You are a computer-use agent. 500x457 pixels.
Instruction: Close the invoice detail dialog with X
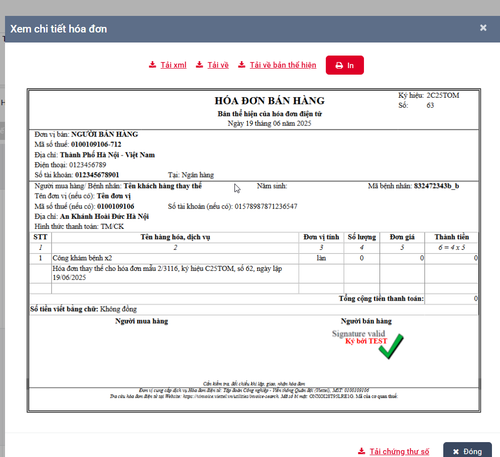(x=483, y=28)
